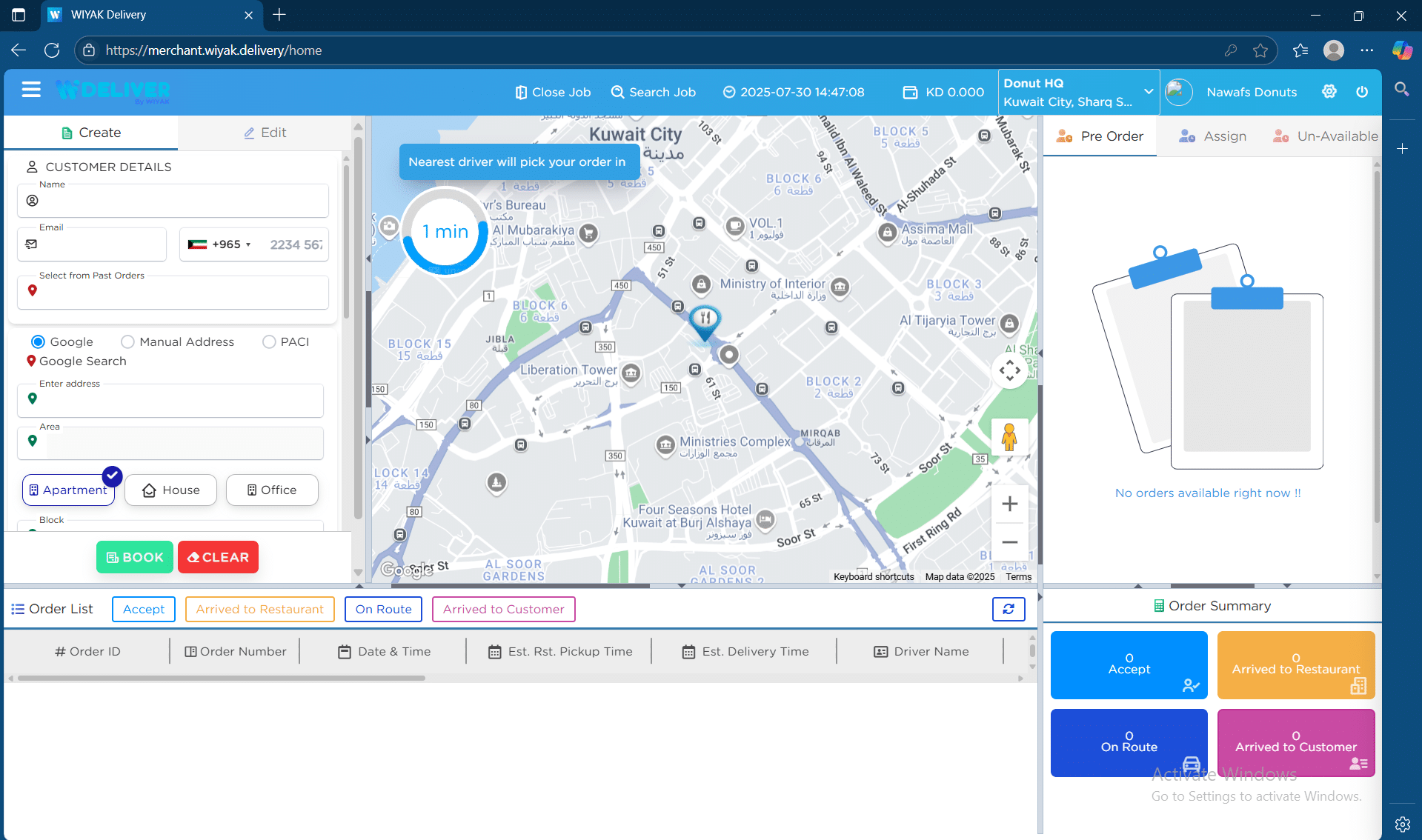Open Select from Past Orders field

pyautogui.click(x=173, y=292)
